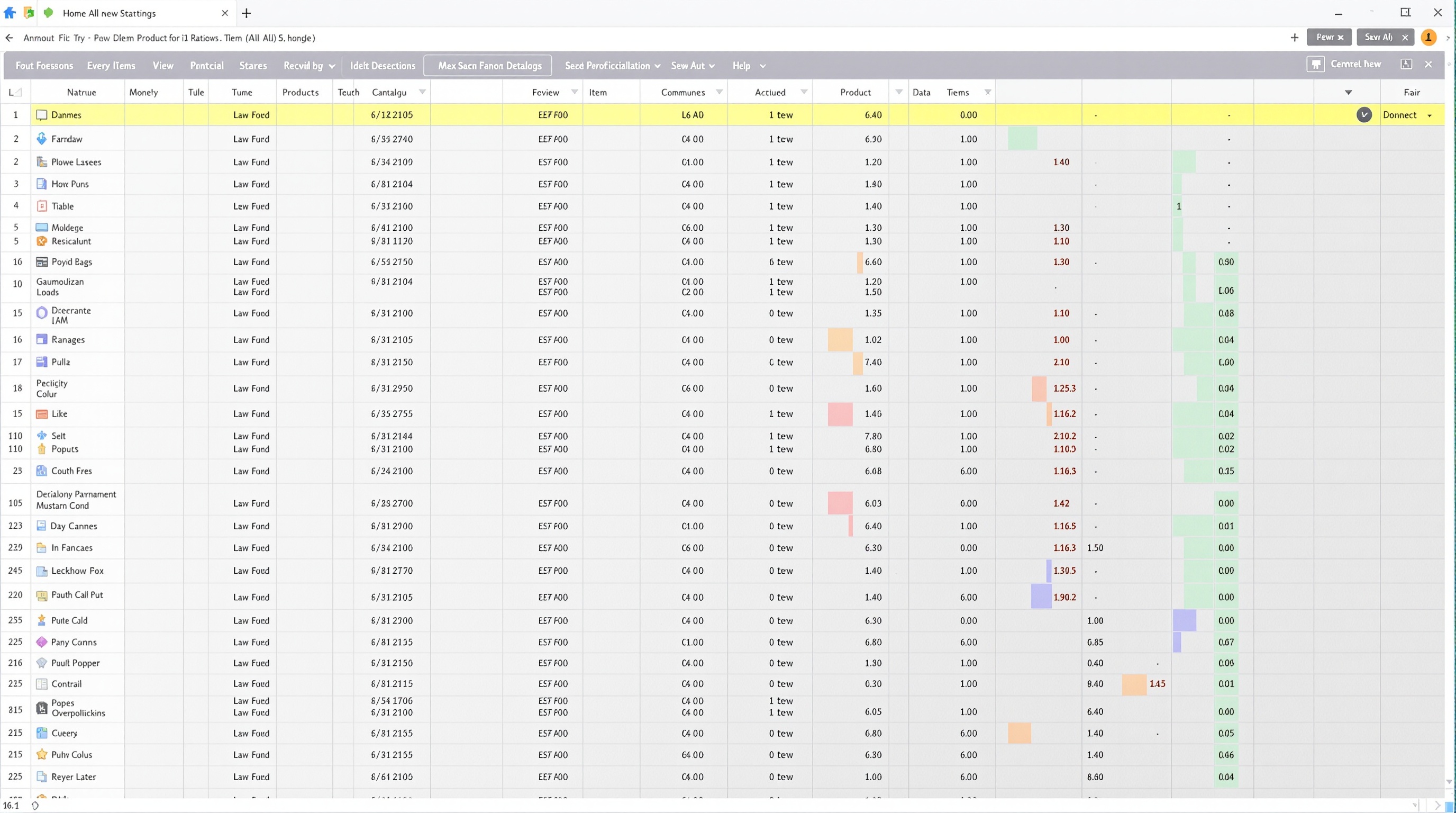The width and height of the screenshot is (1456, 813).
Task: Click the Savr Alj button
Action: [1385, 37]
